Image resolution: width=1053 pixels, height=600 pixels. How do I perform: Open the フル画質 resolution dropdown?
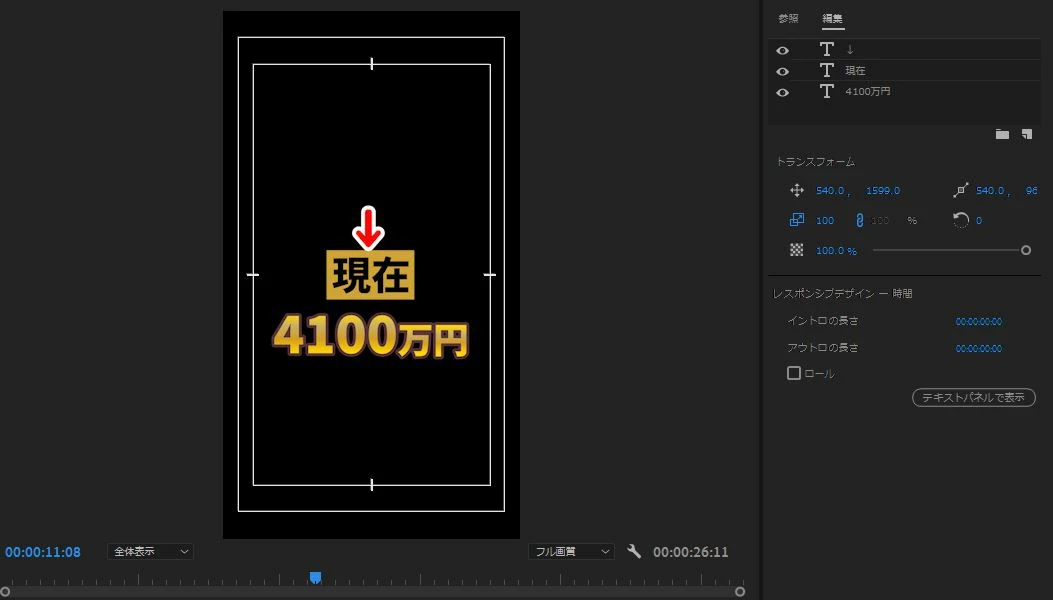(571, 552)
